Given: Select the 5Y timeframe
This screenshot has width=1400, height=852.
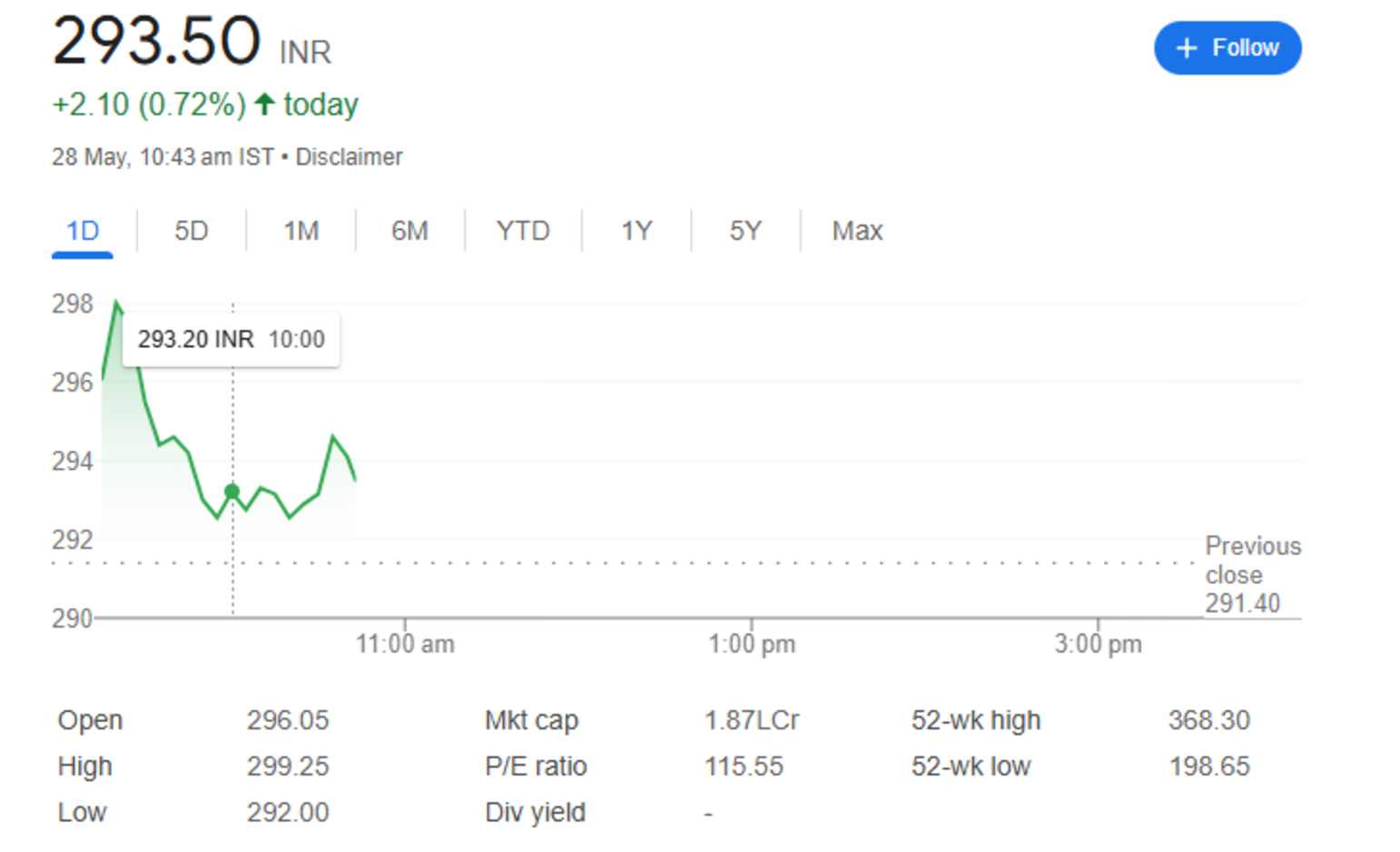Looking at the screenshot, I should click(745, 231).
